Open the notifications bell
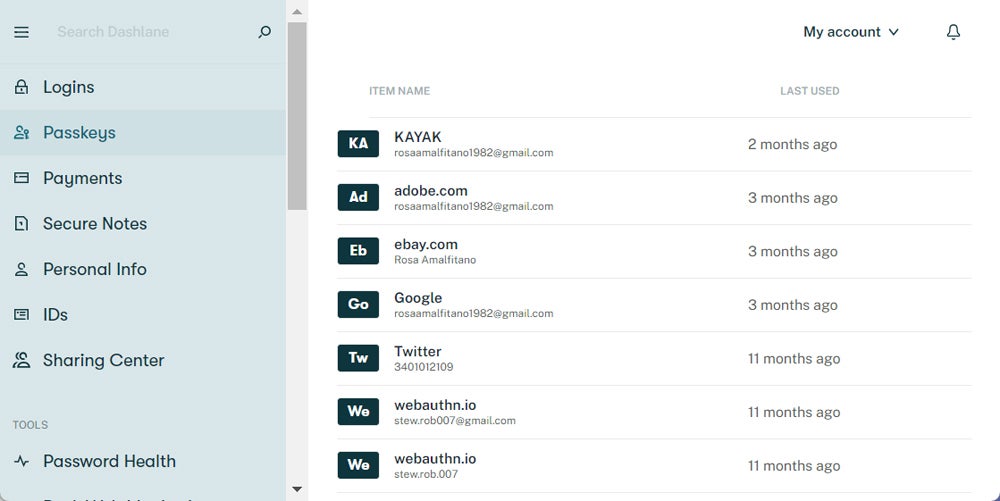This screenshot has width=1000, height=501. pos(953,32)
